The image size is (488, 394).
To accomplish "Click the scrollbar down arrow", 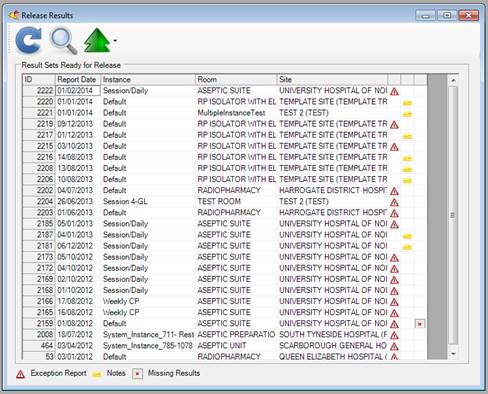I will [453, 353].
